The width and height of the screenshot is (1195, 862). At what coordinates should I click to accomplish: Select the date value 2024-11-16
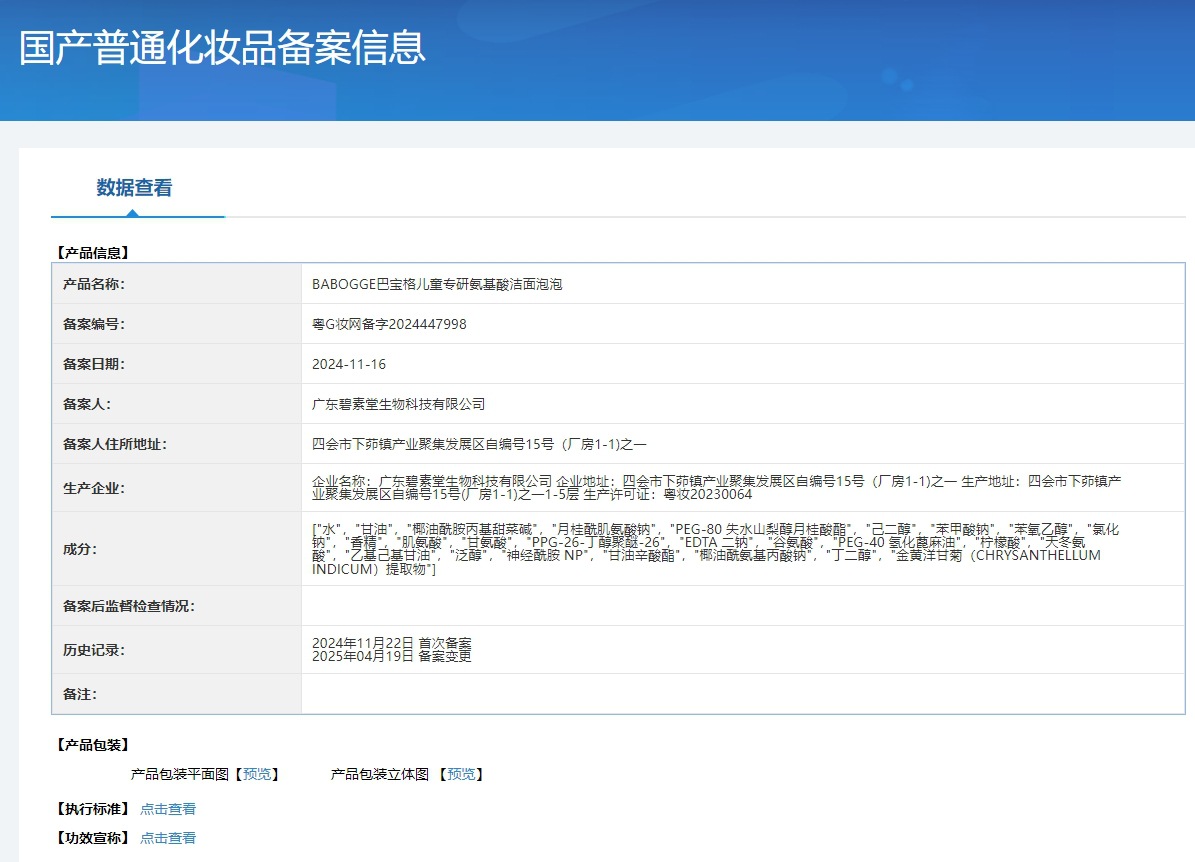coord(349,364)
